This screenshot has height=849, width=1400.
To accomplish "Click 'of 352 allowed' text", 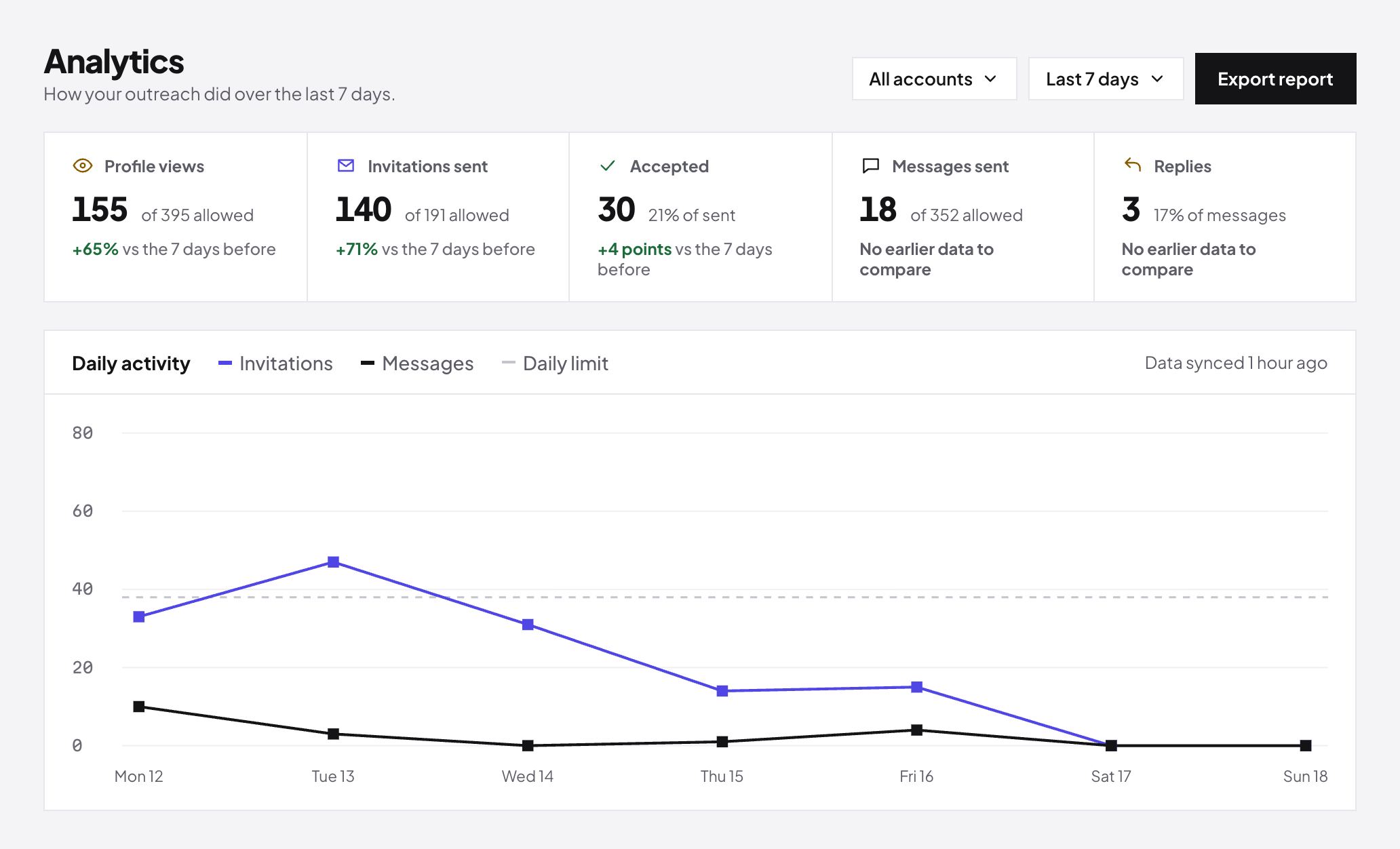I will pyautogui.click(x=967, y=216).
